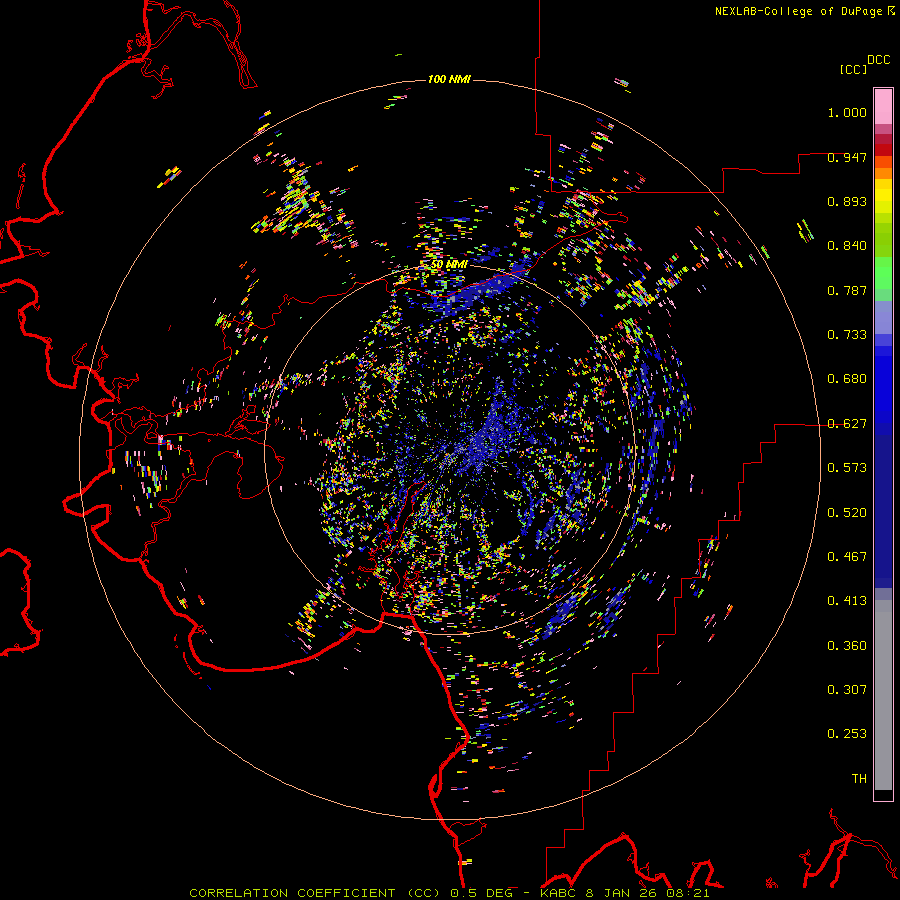Screen dimensions: 900x900
Task: Select the 0.573 scale value
Action: [x=847, y=468]
